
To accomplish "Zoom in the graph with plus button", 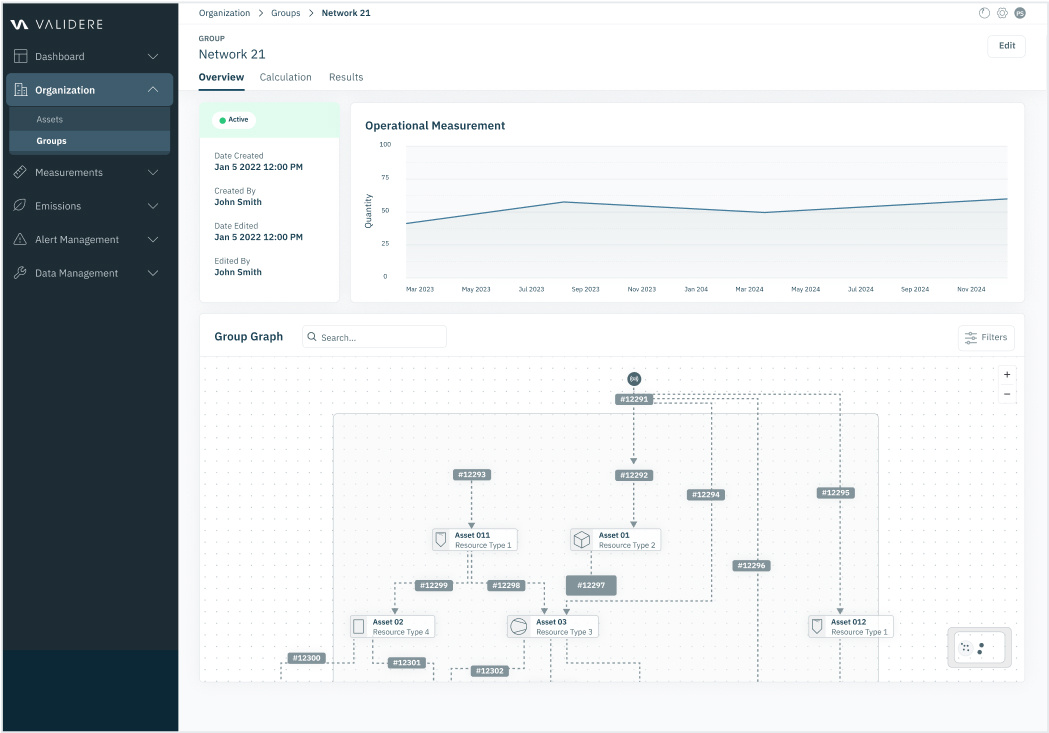I will point(1007,375).
